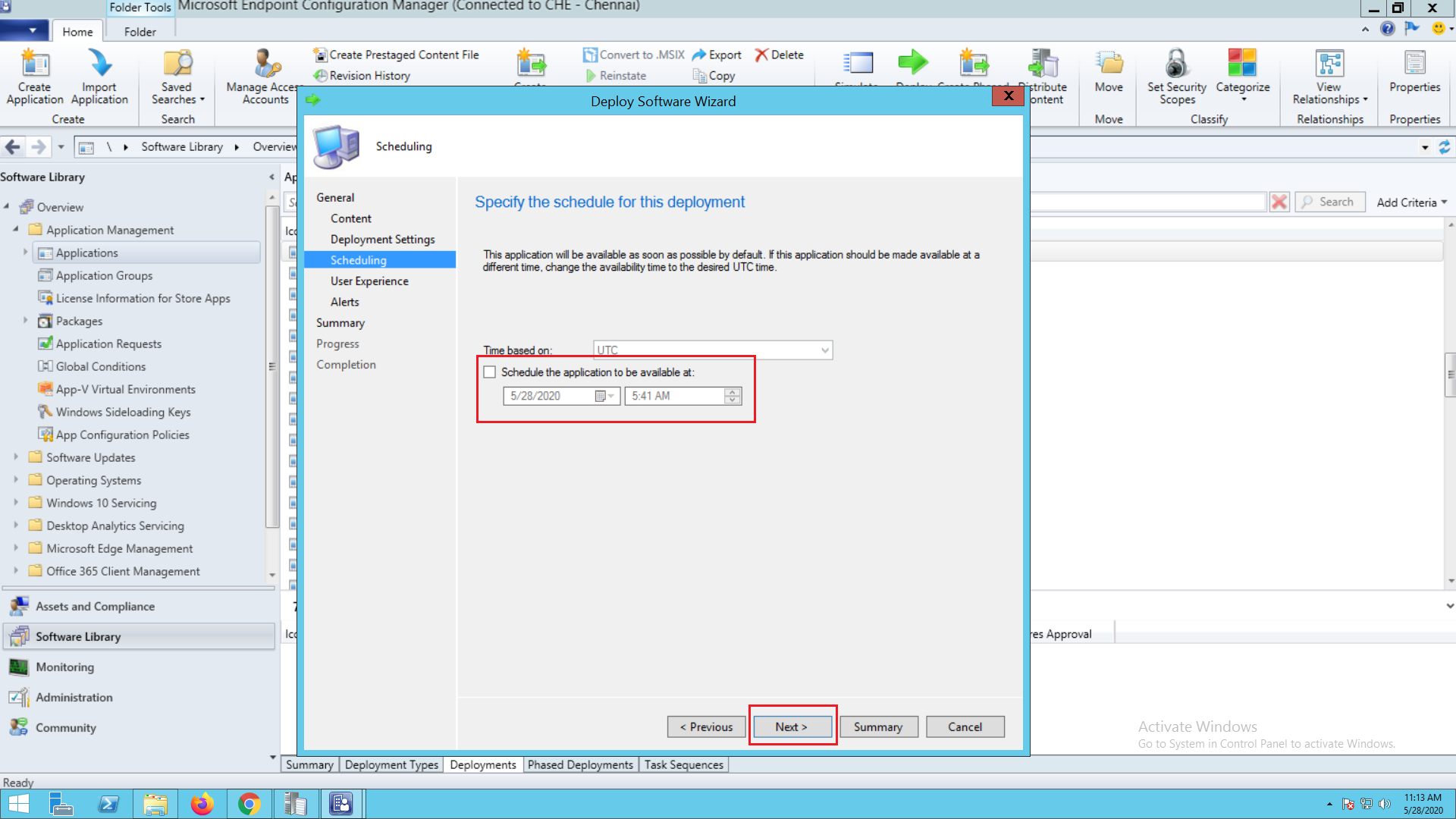The width and height of the screenshot is (1456, 819).
Task: Switch to the Folder ribbon tab
Action: click(x=140, y=32)
